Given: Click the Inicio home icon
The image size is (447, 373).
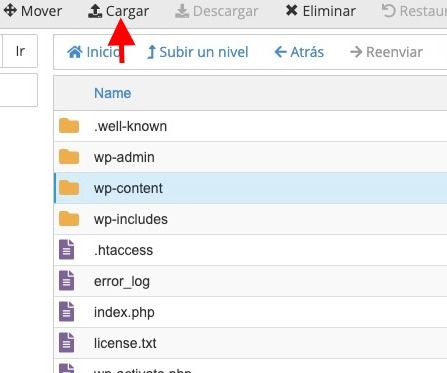Looking at the screenshot, I should point(75,52).
